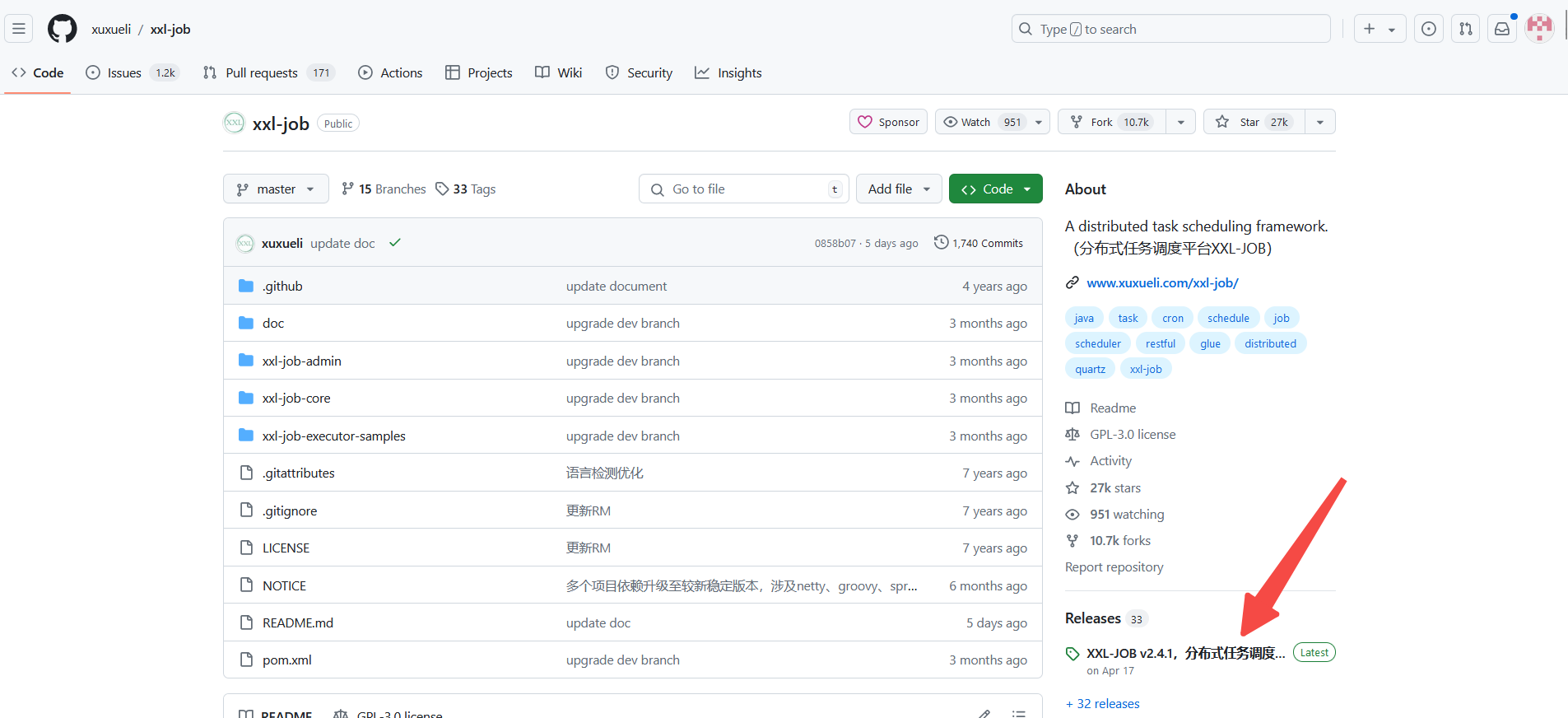The image size is (1568, 718).
Task: Expand the fork options caret
Action: [1181, 122]
